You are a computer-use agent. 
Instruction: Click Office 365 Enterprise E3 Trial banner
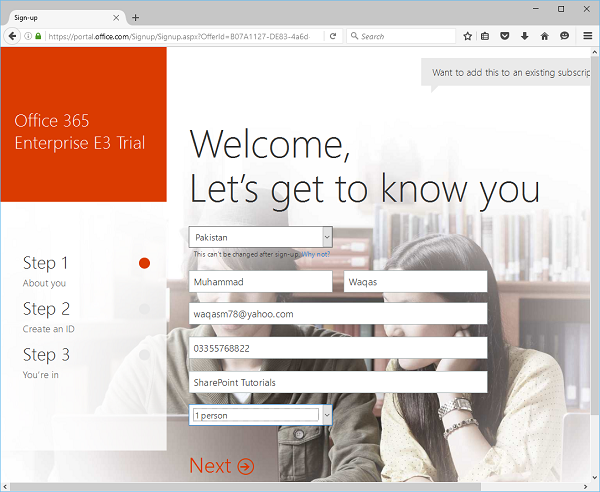(84, 124)
